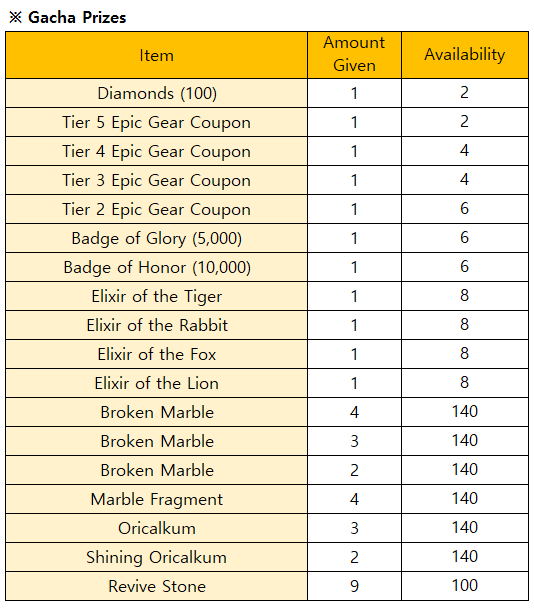Click the Elixir of the Rabbit cell
The image size is (534, 611).
156,325
